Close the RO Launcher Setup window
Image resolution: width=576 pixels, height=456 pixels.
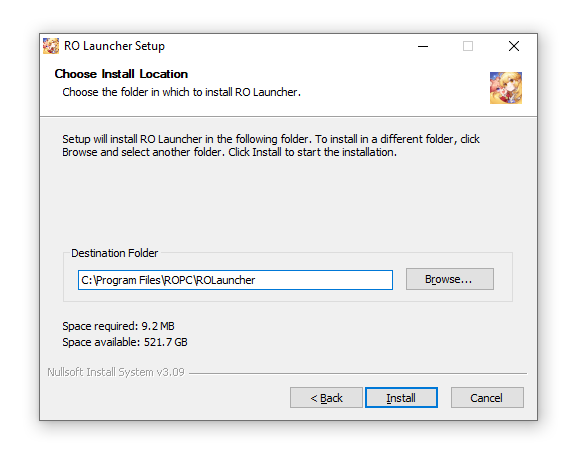click(x=514, y=46)
